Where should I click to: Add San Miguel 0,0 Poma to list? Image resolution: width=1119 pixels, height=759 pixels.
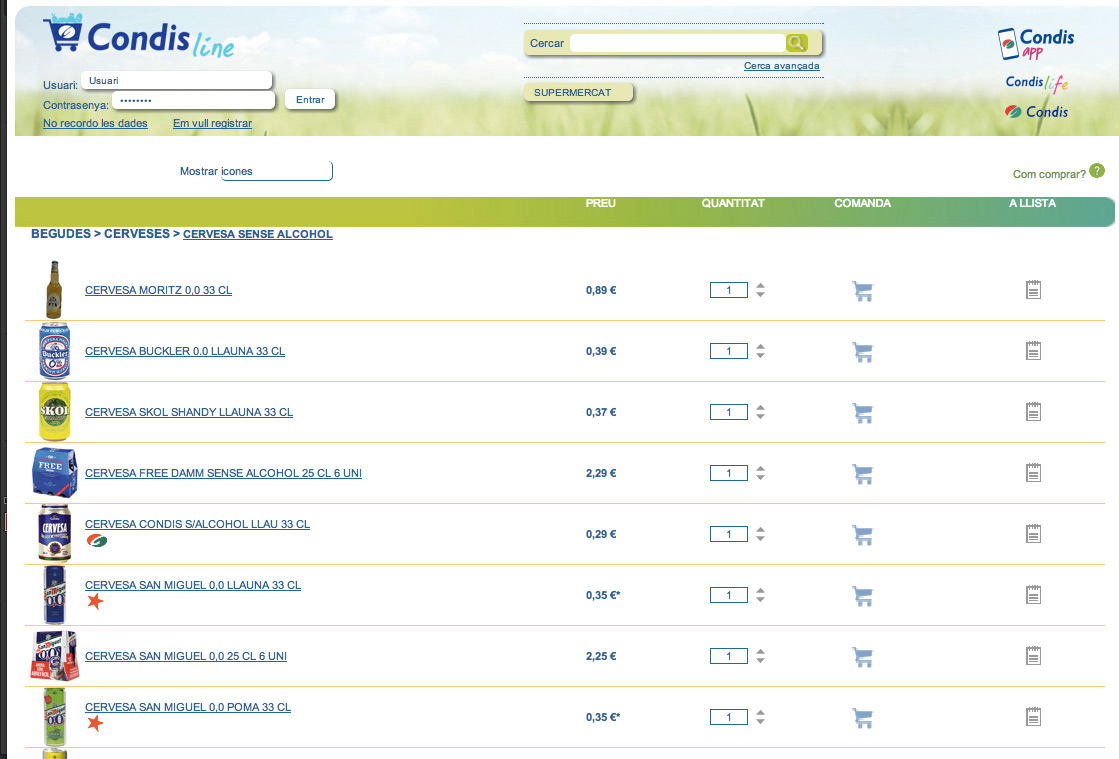pos(1033,717)
